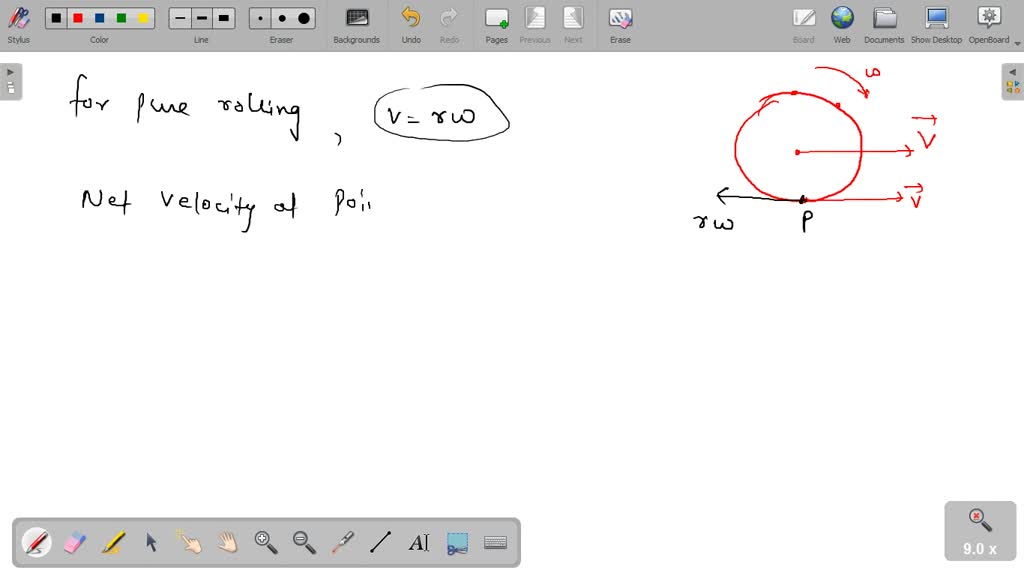Image resolution: width=1024 pixels, height=576 pixels.
Task: Open the Capture part of screen tool
Action: coord(457,542)
